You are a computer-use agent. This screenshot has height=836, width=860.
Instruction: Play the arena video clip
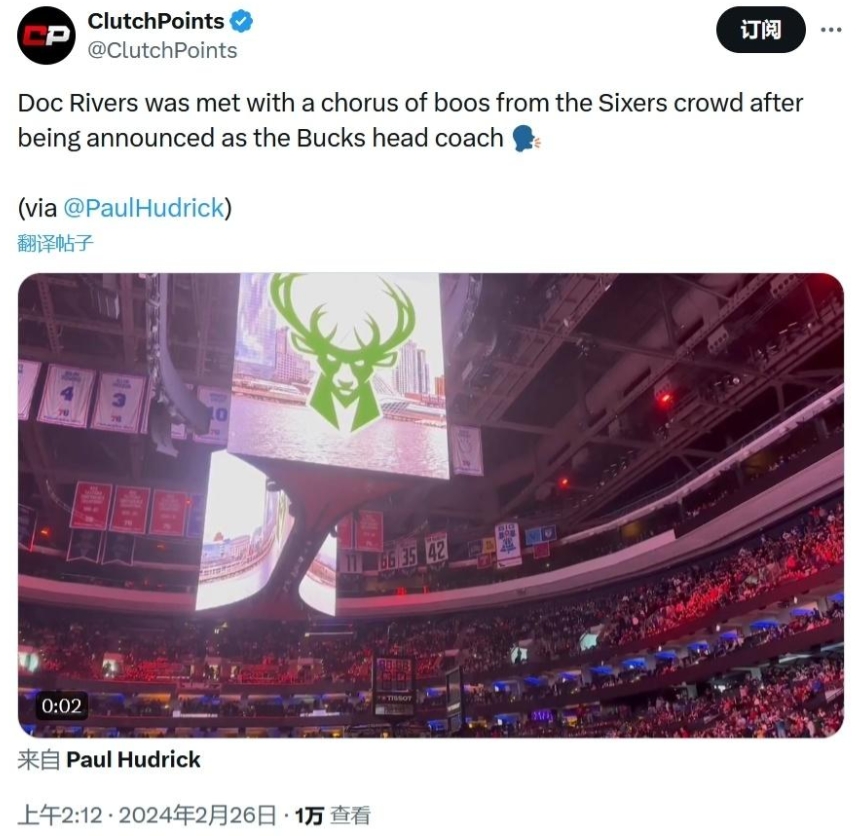(x=430, y=505)
